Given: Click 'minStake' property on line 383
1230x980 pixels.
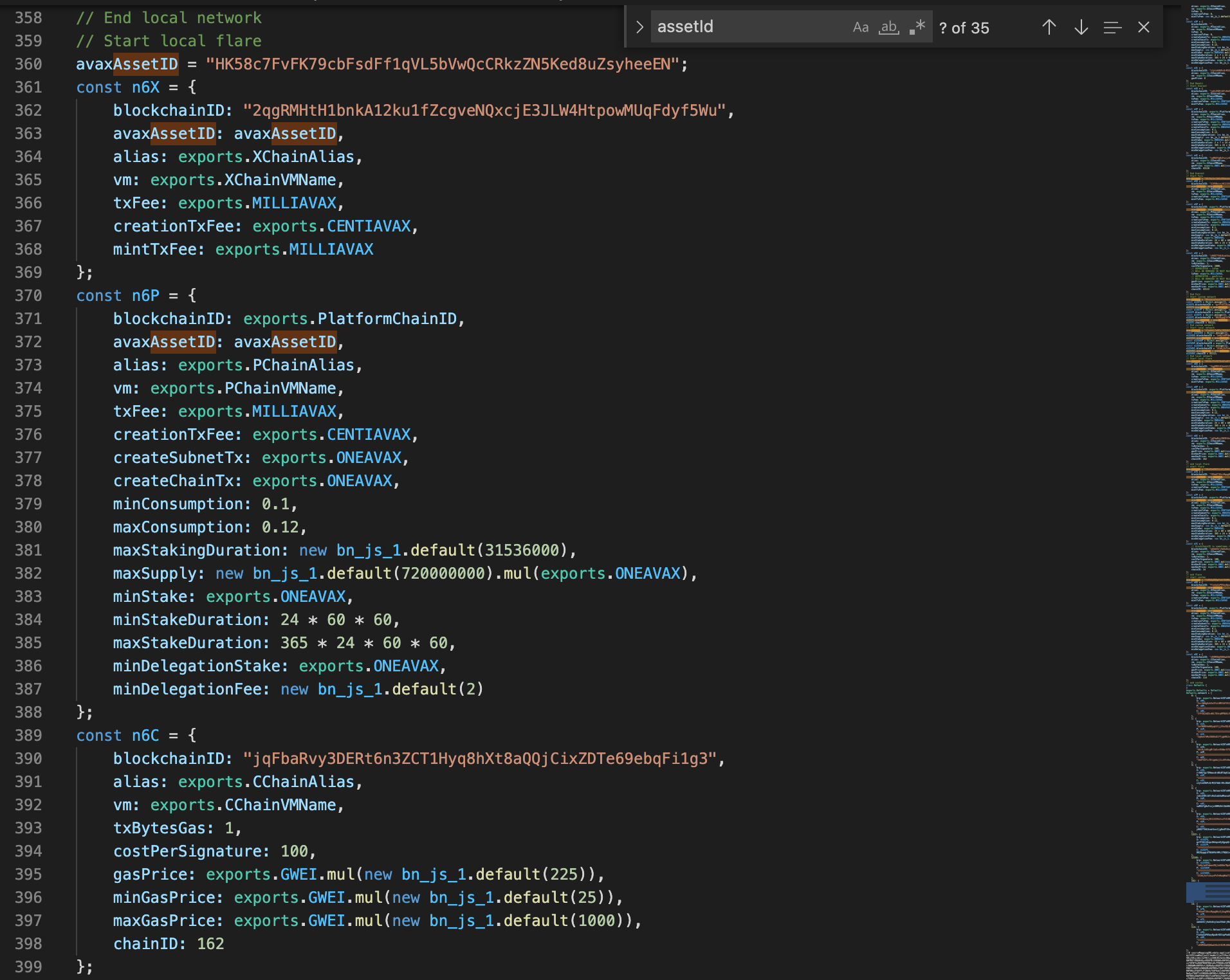Looking at the screenshot, I should 151,596.
